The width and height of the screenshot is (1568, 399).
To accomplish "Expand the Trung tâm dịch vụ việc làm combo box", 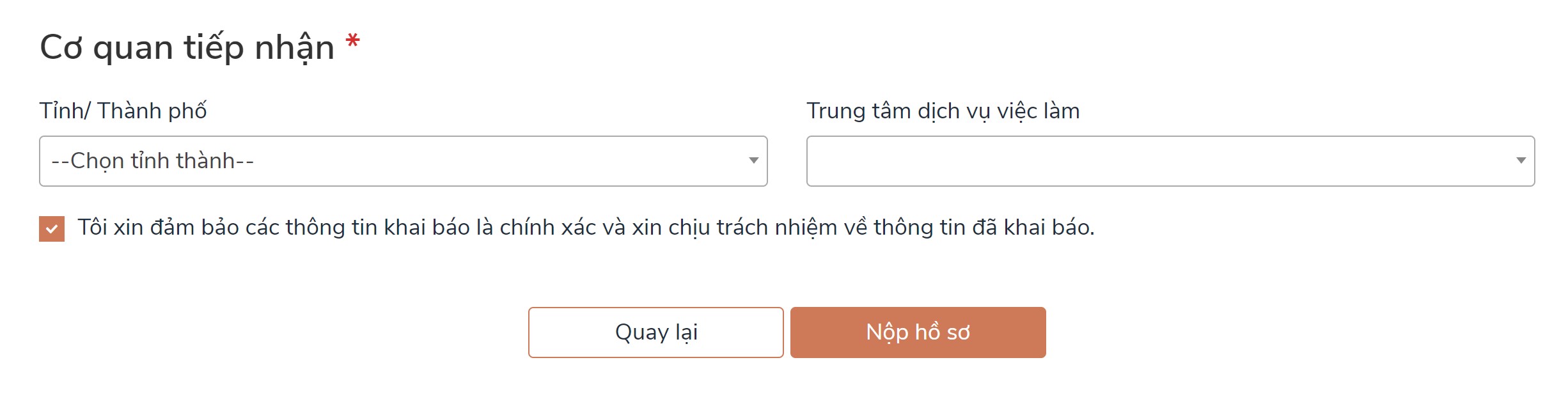I will point(1170,161).
